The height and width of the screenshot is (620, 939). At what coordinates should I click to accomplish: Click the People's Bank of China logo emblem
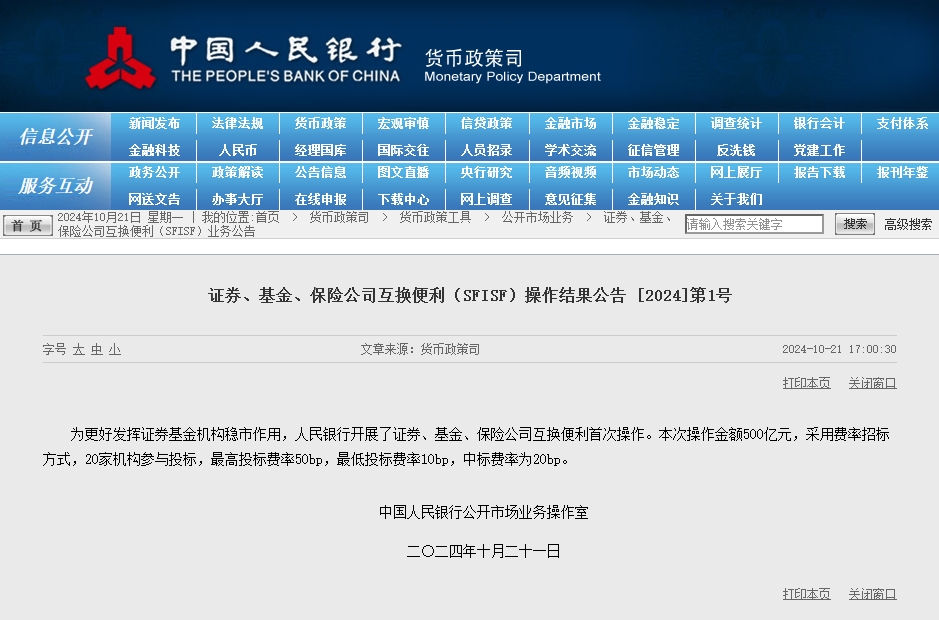[x=120, y=59]
